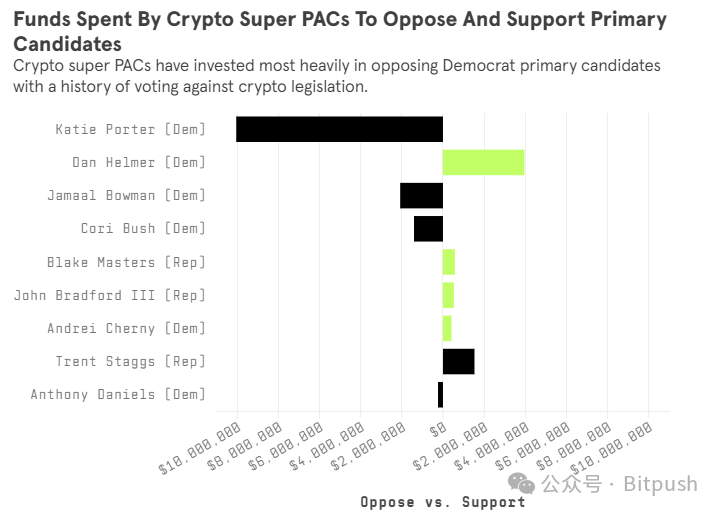Click Anthony Daniels' tiny black bar
Viewport: 721px width, 513px height.
(440, 395)
